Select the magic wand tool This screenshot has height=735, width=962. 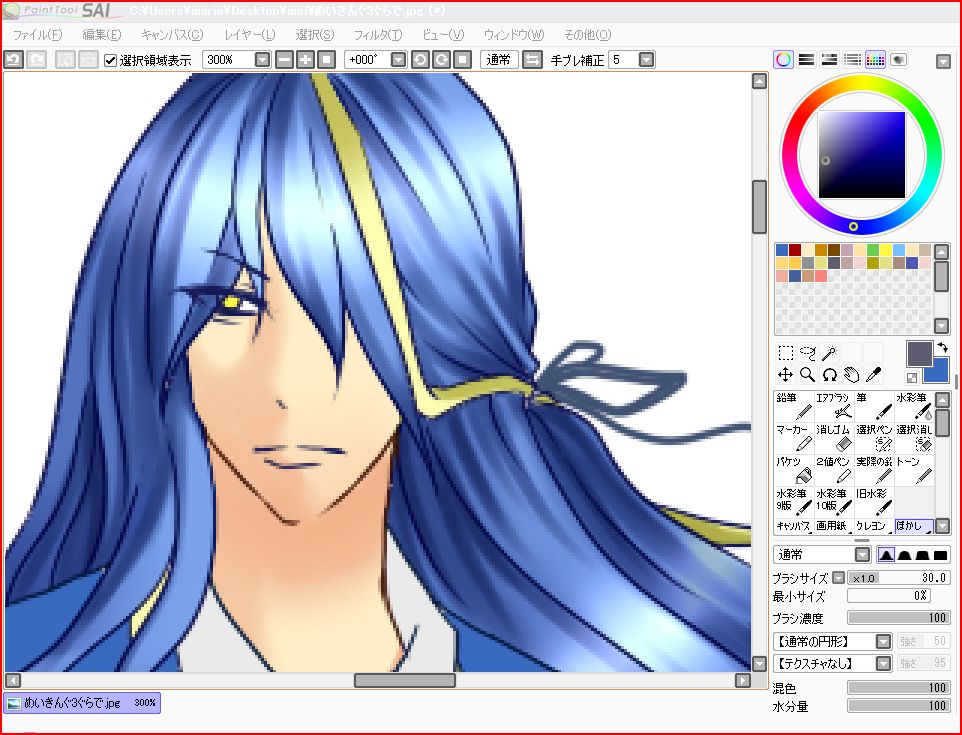coord(829,353)
